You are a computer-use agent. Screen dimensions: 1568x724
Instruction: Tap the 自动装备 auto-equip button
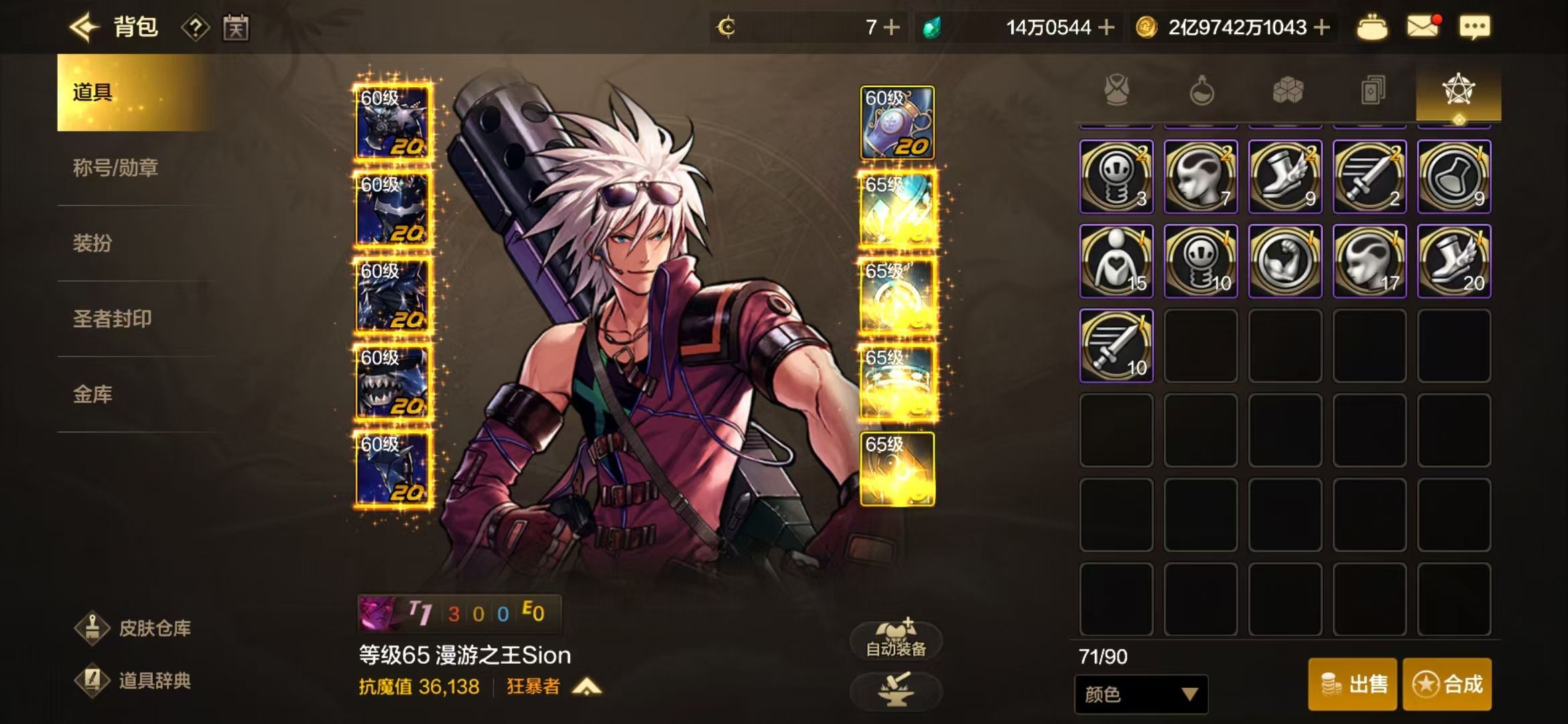tap(896, 640)
